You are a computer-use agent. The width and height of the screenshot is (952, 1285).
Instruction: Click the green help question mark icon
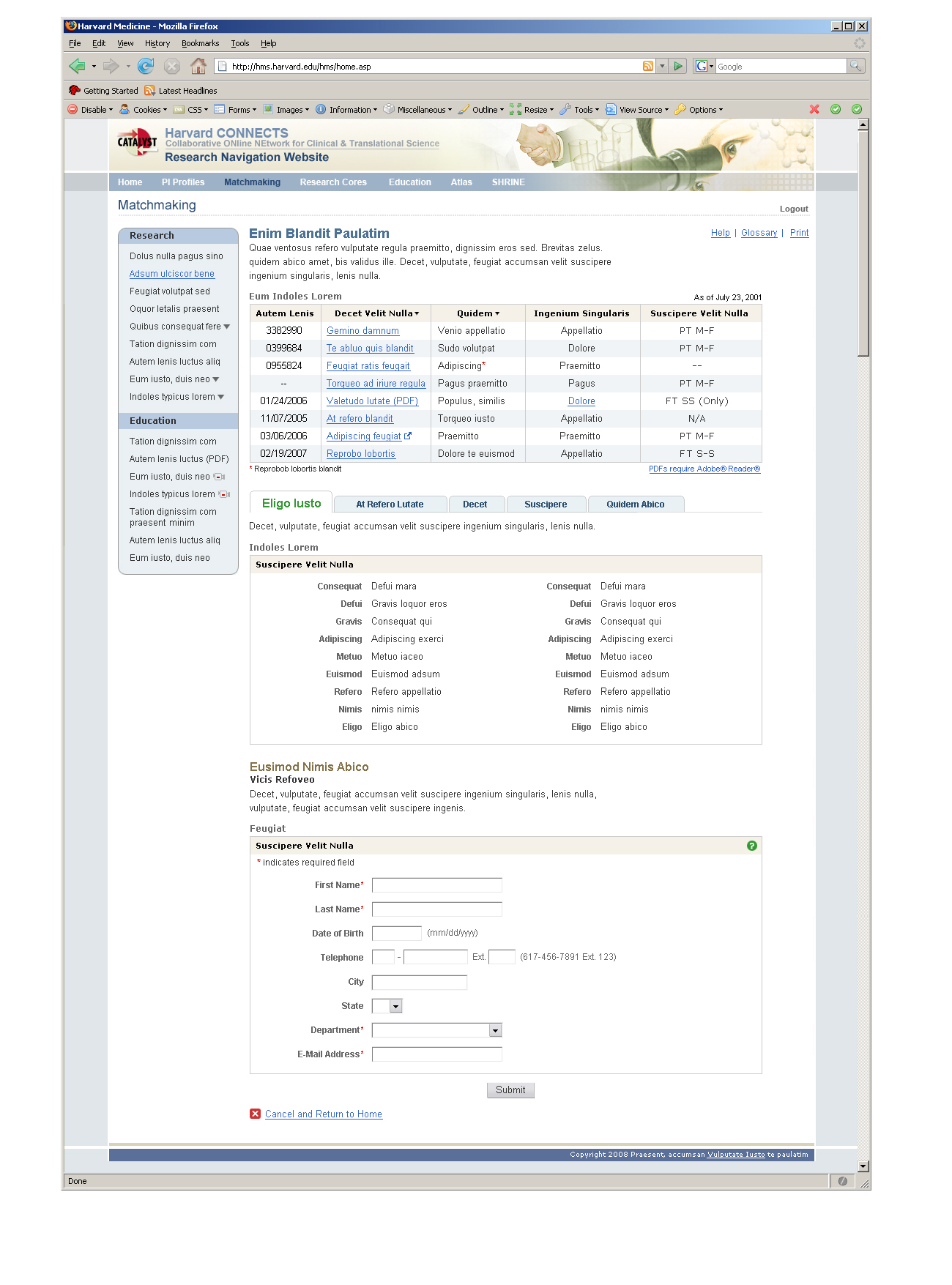click(751, 846)
